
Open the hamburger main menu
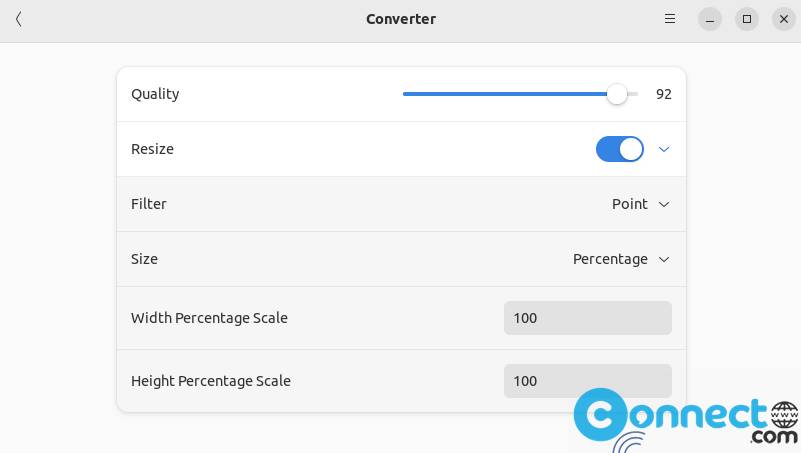670,19
